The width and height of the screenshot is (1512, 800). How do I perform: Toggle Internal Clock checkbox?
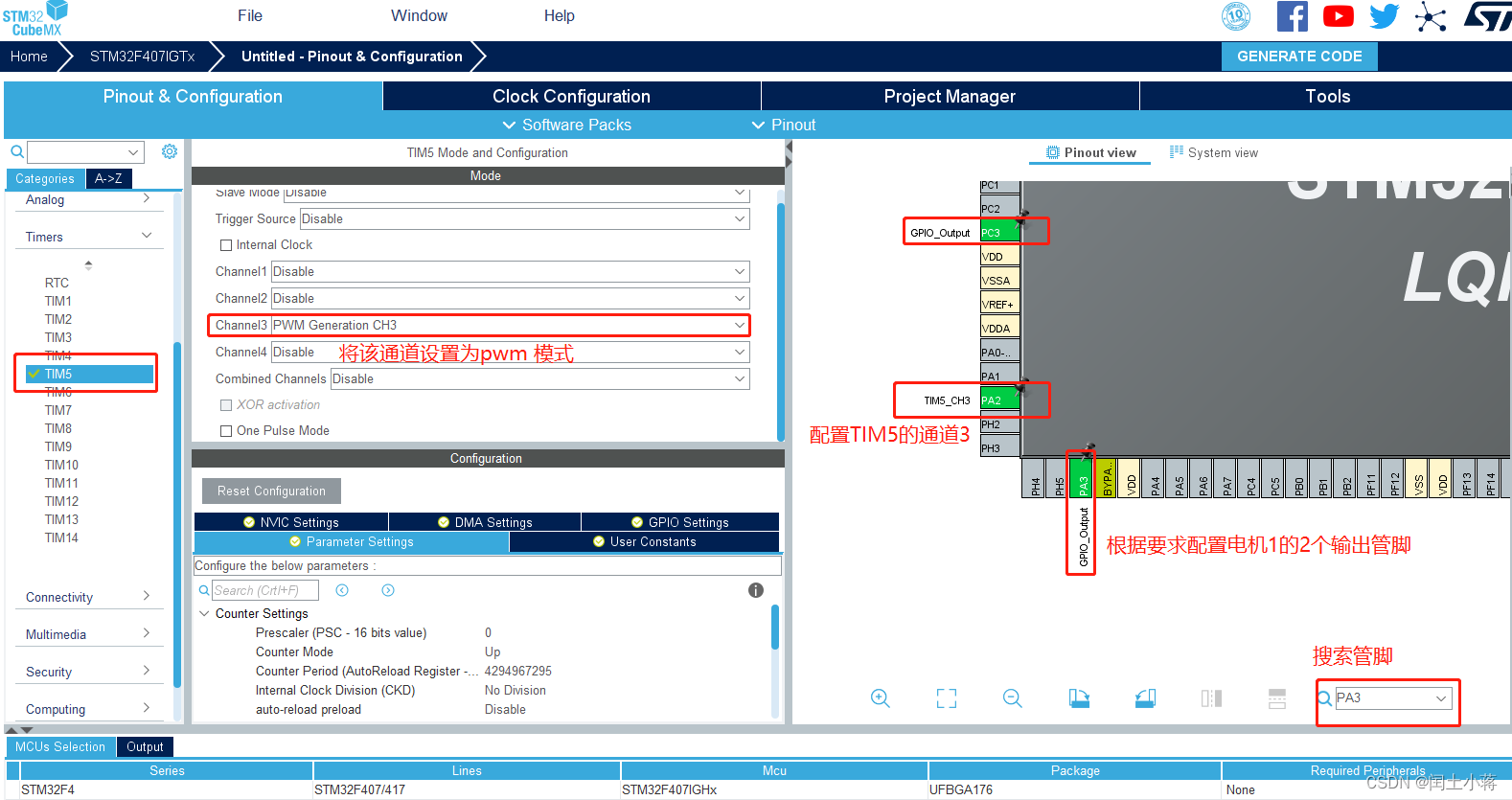pyautogui.click(x=226, y=245)
